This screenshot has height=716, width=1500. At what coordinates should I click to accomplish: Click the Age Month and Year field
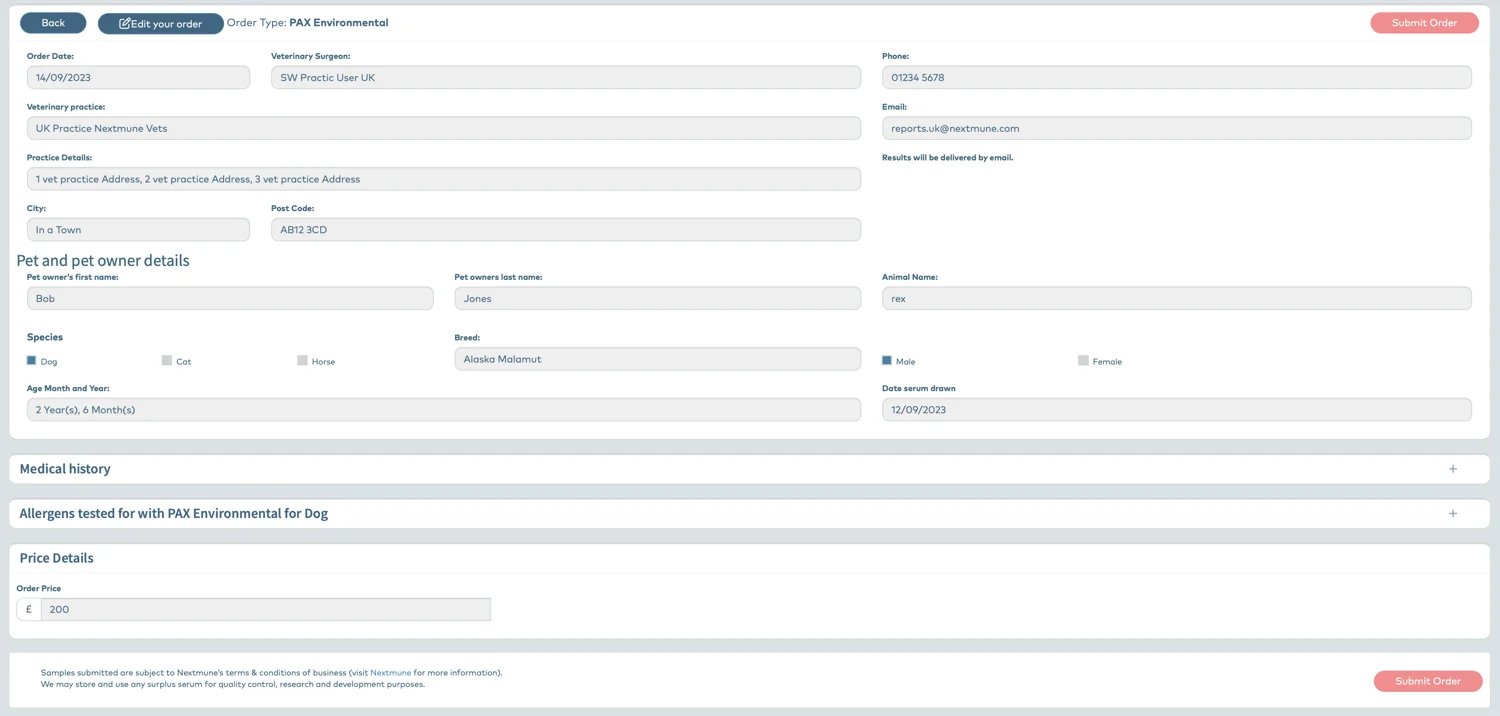click(x=444, y=410)
